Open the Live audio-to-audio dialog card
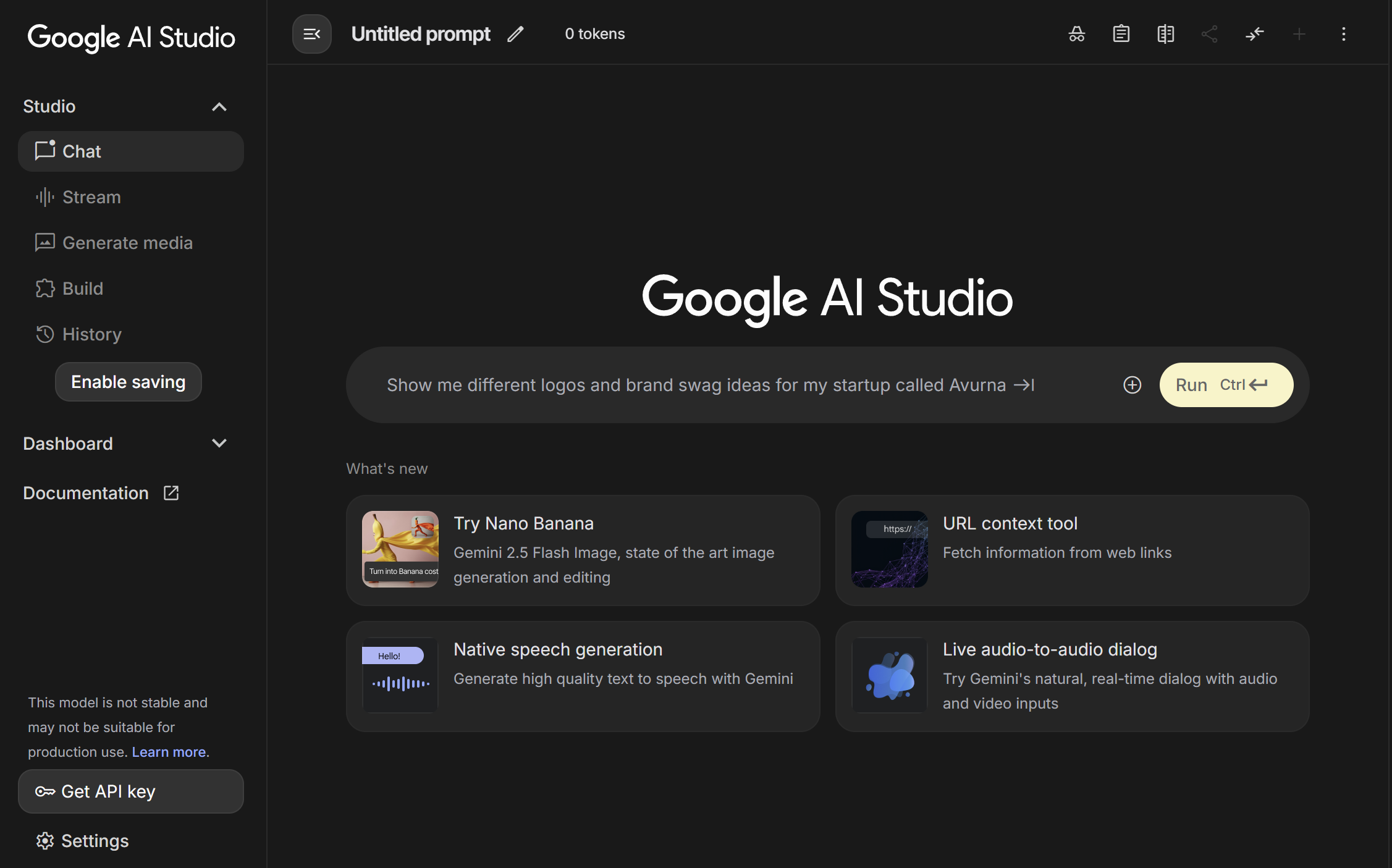Screen dimensions: 1392x868 click(x=1072, y=676)
